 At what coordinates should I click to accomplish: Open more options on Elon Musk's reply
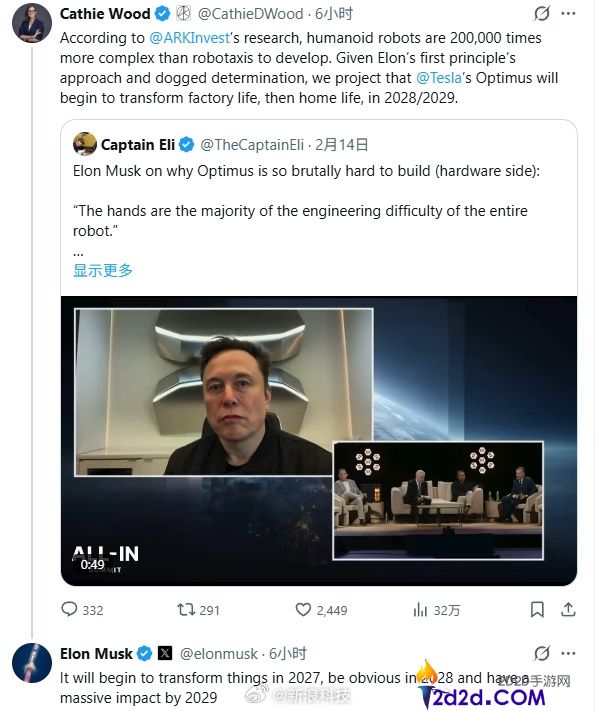(572, 654)
